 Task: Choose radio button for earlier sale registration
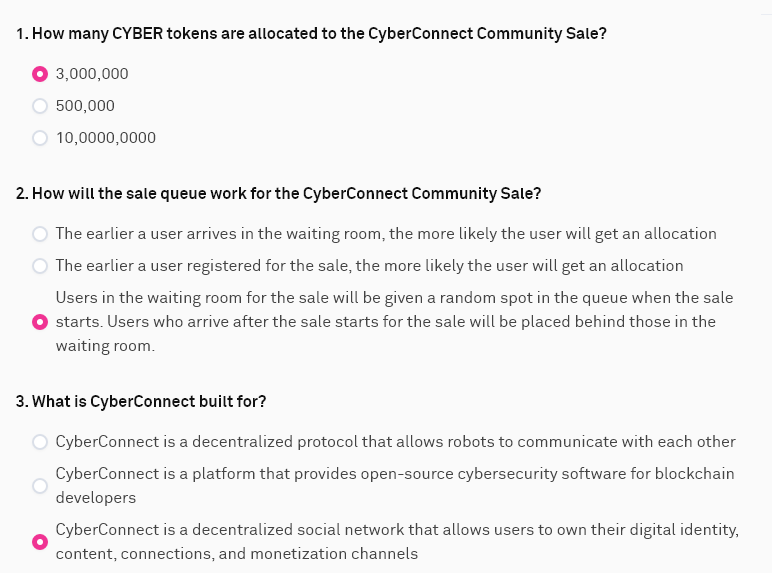click(40, 266)
